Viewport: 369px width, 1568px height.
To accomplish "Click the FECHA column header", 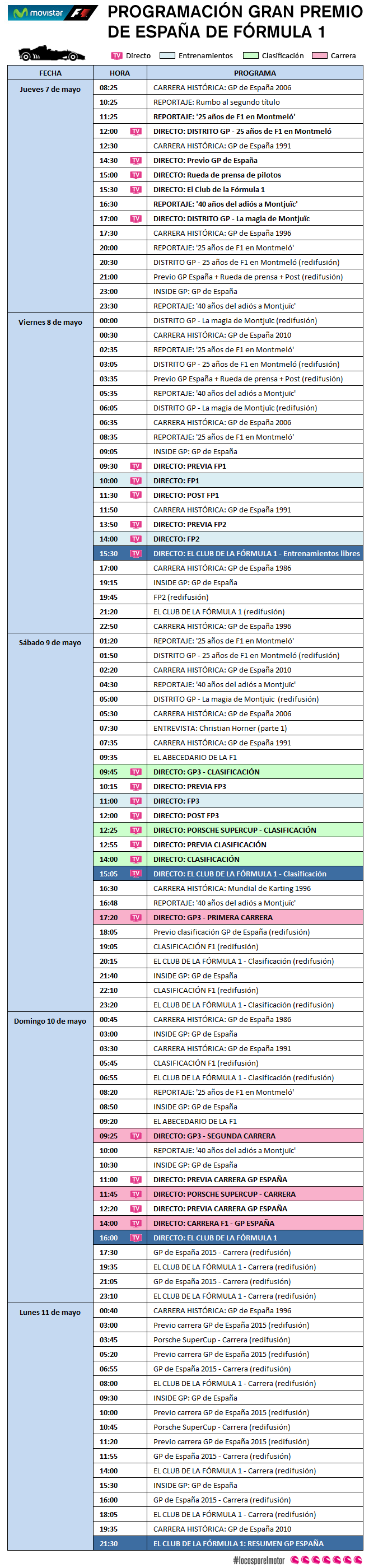I will (50, 73).
